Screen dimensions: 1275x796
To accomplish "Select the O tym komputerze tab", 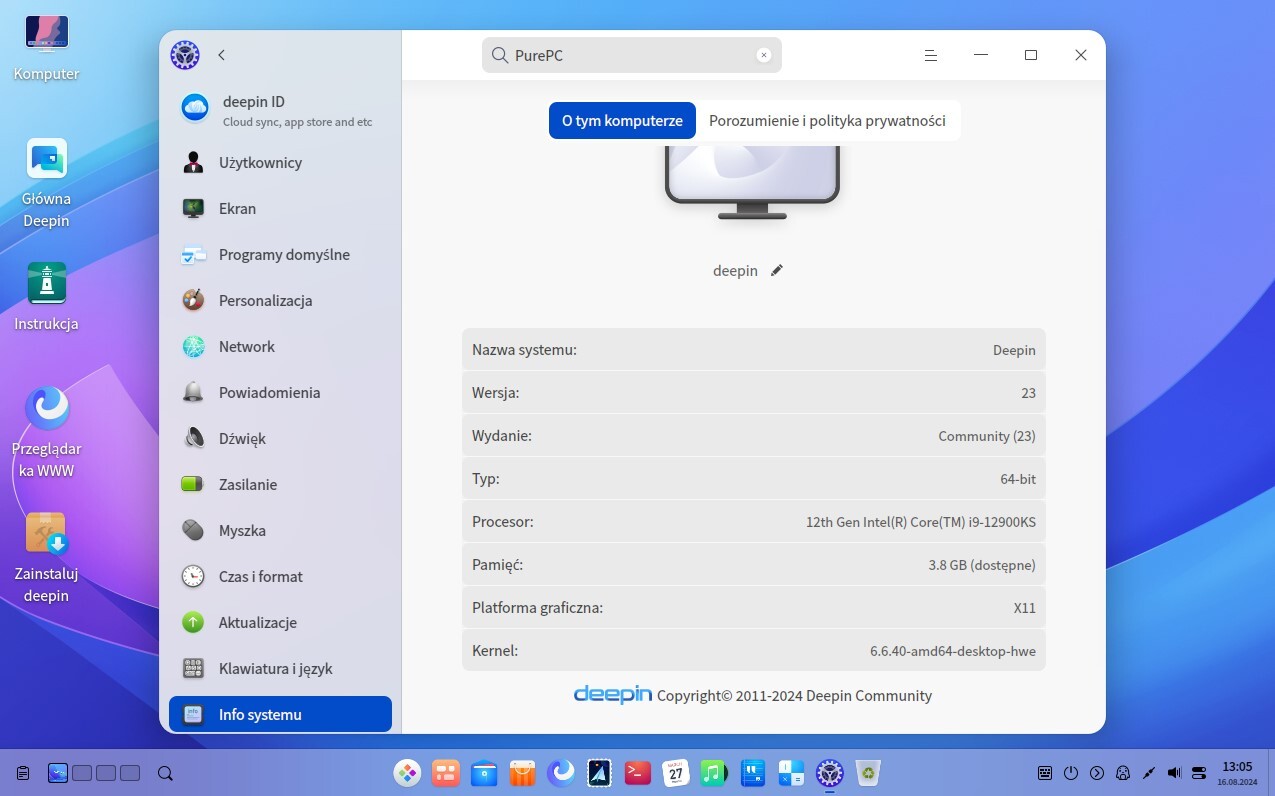I will 622,120.
